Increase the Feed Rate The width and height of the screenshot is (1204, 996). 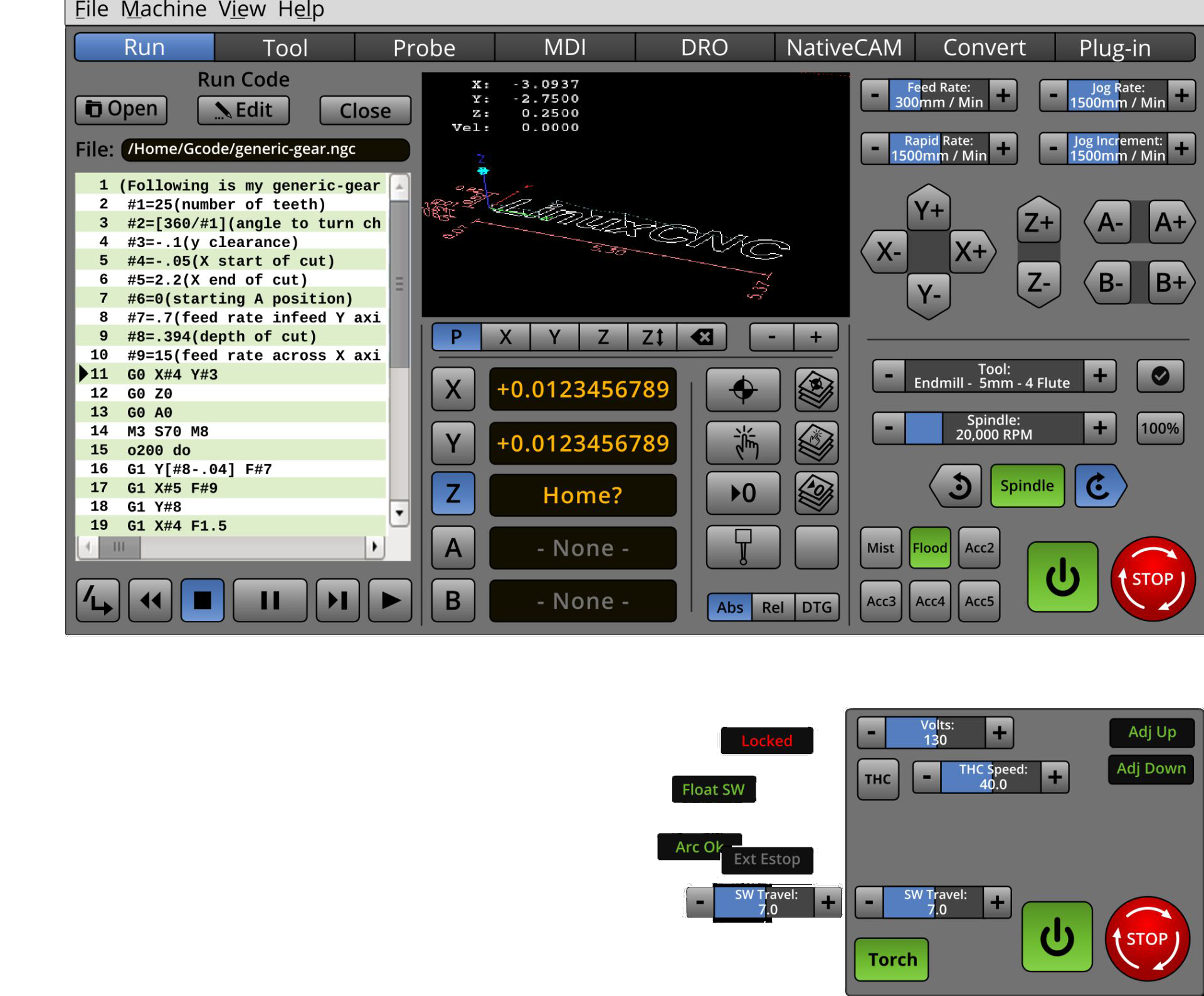[1003, 95]
